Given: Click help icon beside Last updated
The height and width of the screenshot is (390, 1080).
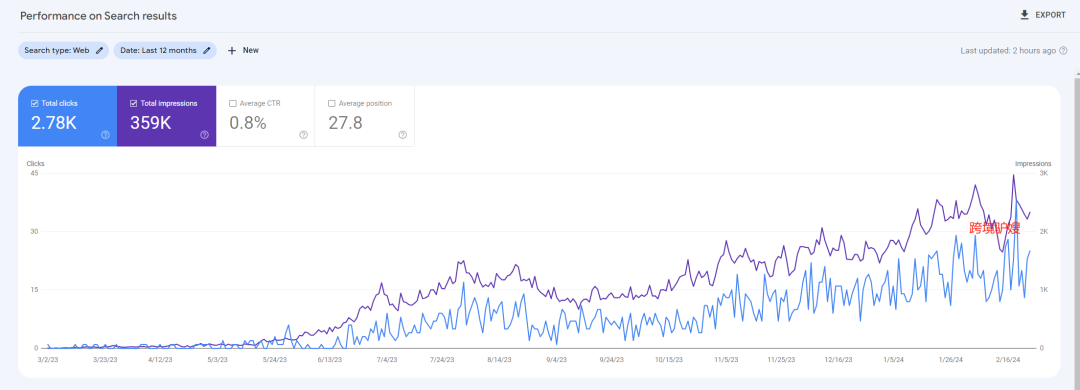Looking at the screenshot, I should [x=1063, y=51].
